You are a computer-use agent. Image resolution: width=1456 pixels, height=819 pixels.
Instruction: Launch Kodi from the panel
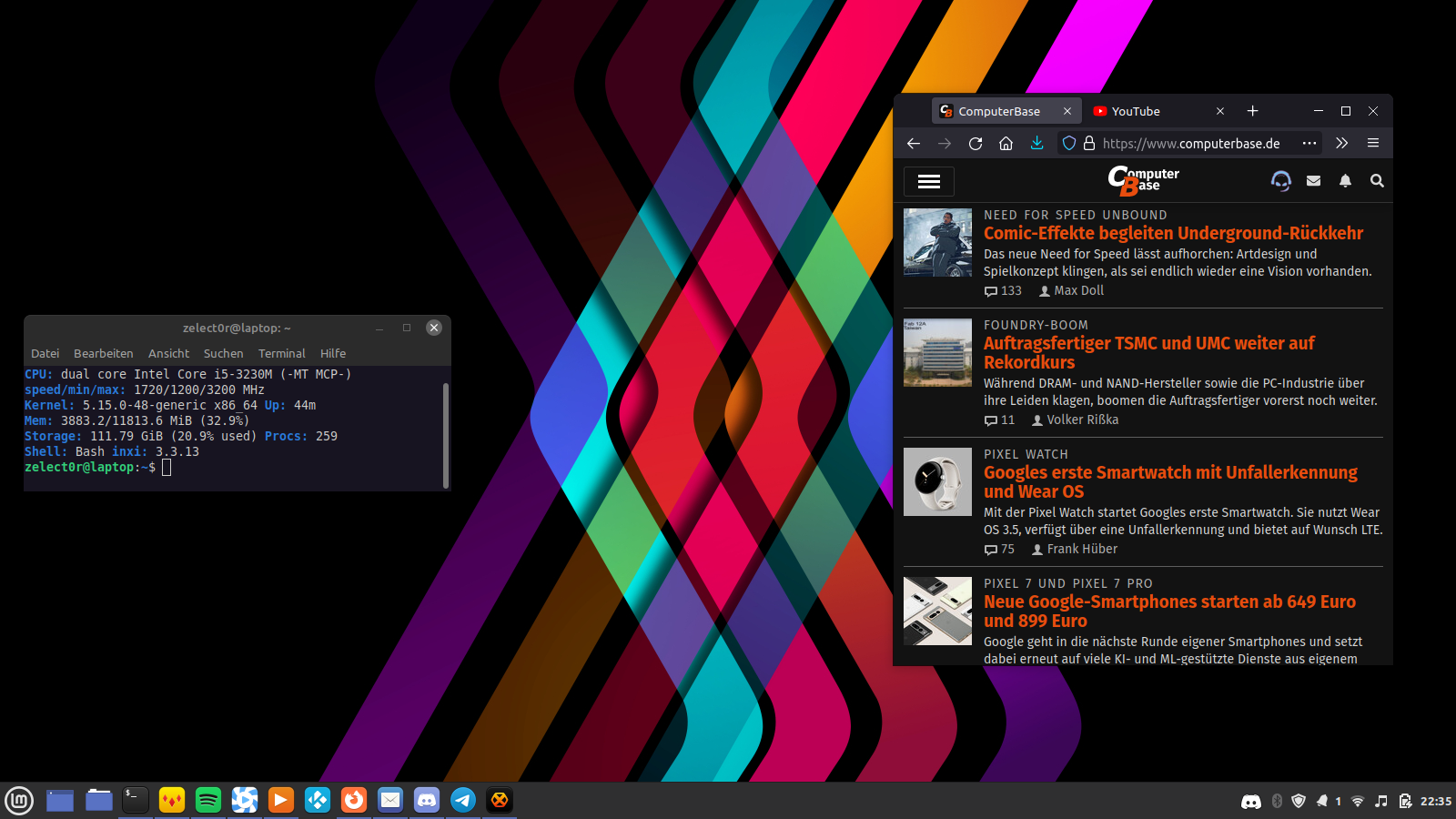pos(318,801)
